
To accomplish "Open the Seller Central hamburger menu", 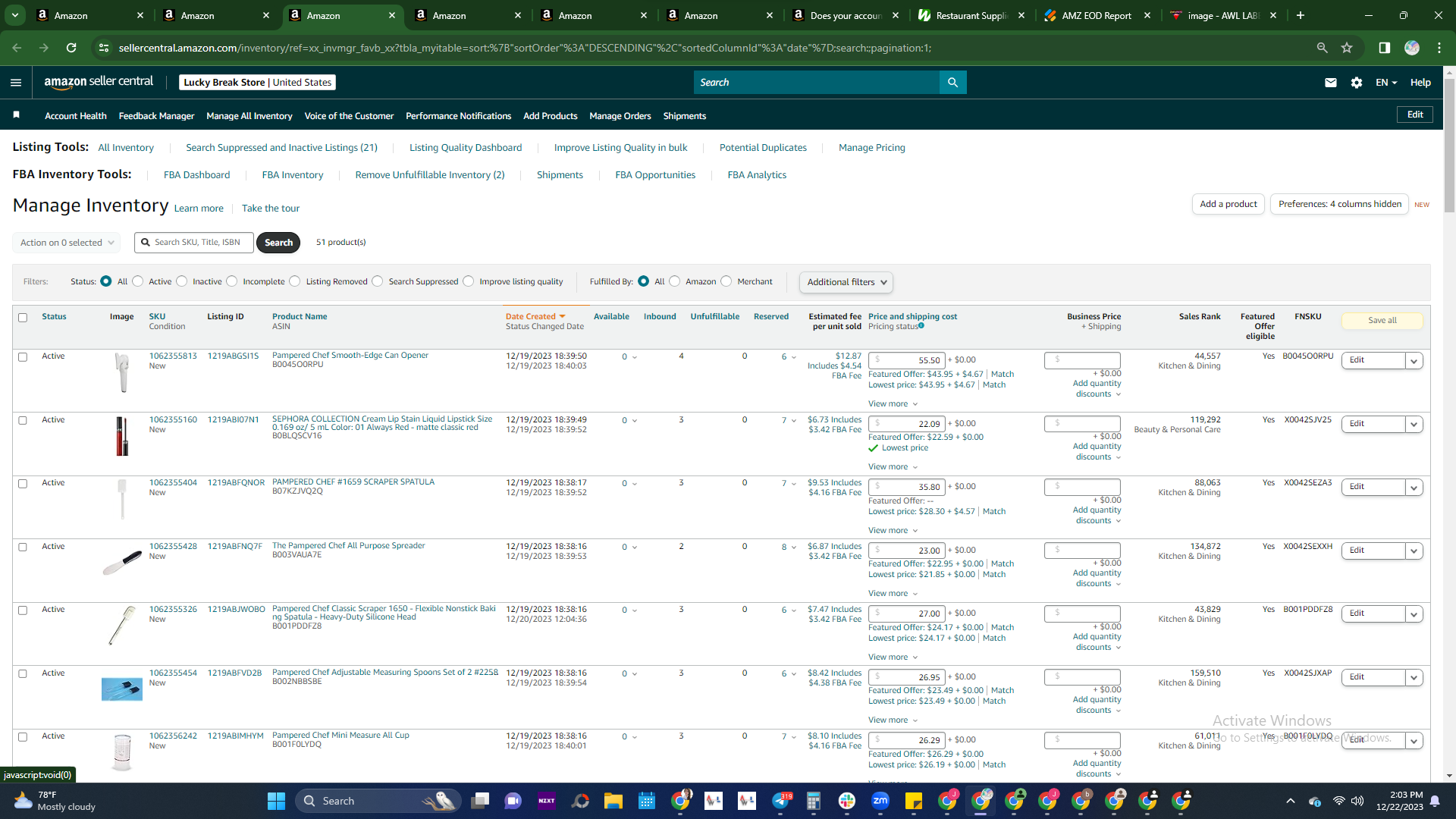I will coord(16,83).
